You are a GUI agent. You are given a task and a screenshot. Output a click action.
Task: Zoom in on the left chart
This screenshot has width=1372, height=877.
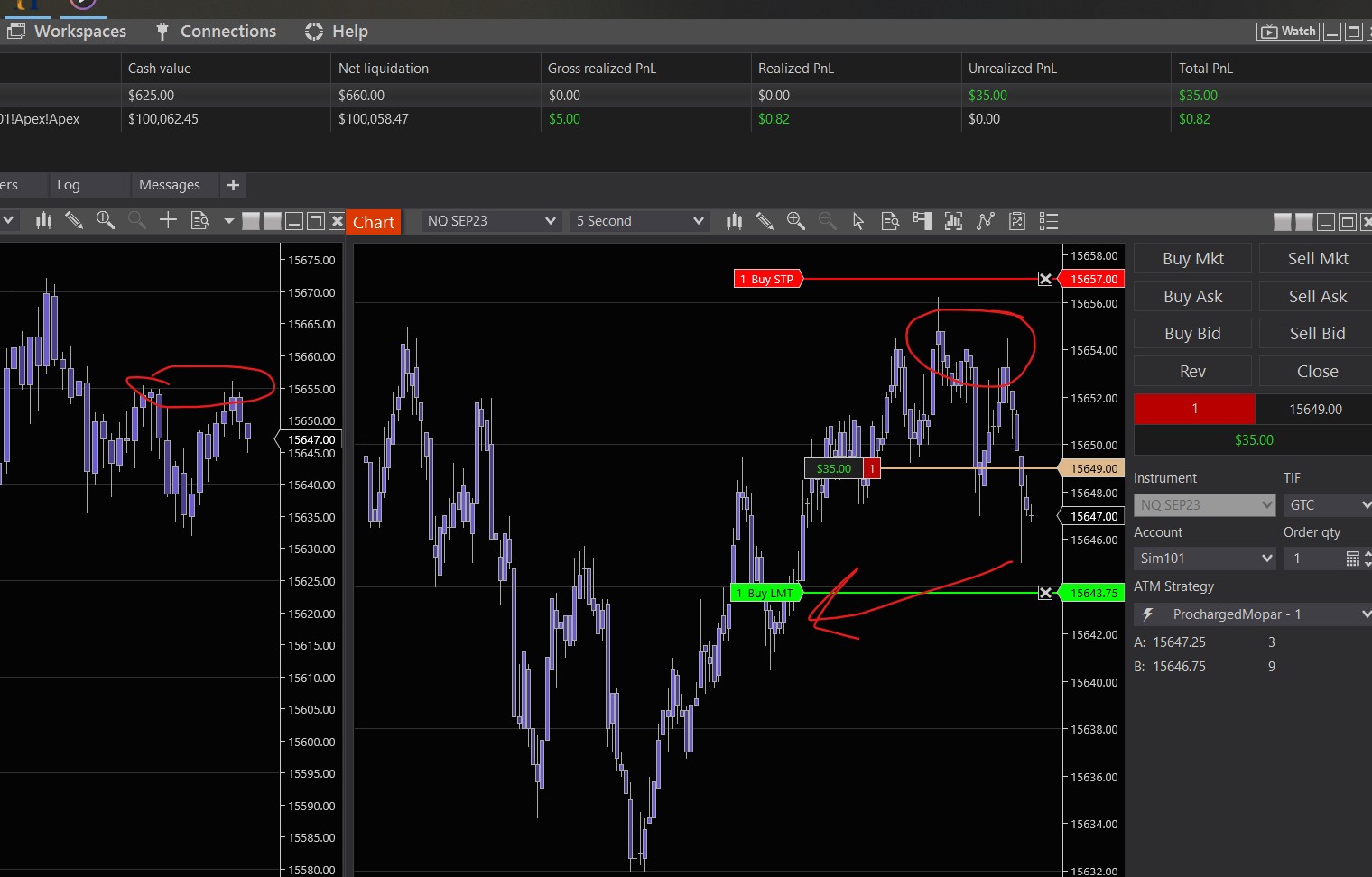pos(106,220)
